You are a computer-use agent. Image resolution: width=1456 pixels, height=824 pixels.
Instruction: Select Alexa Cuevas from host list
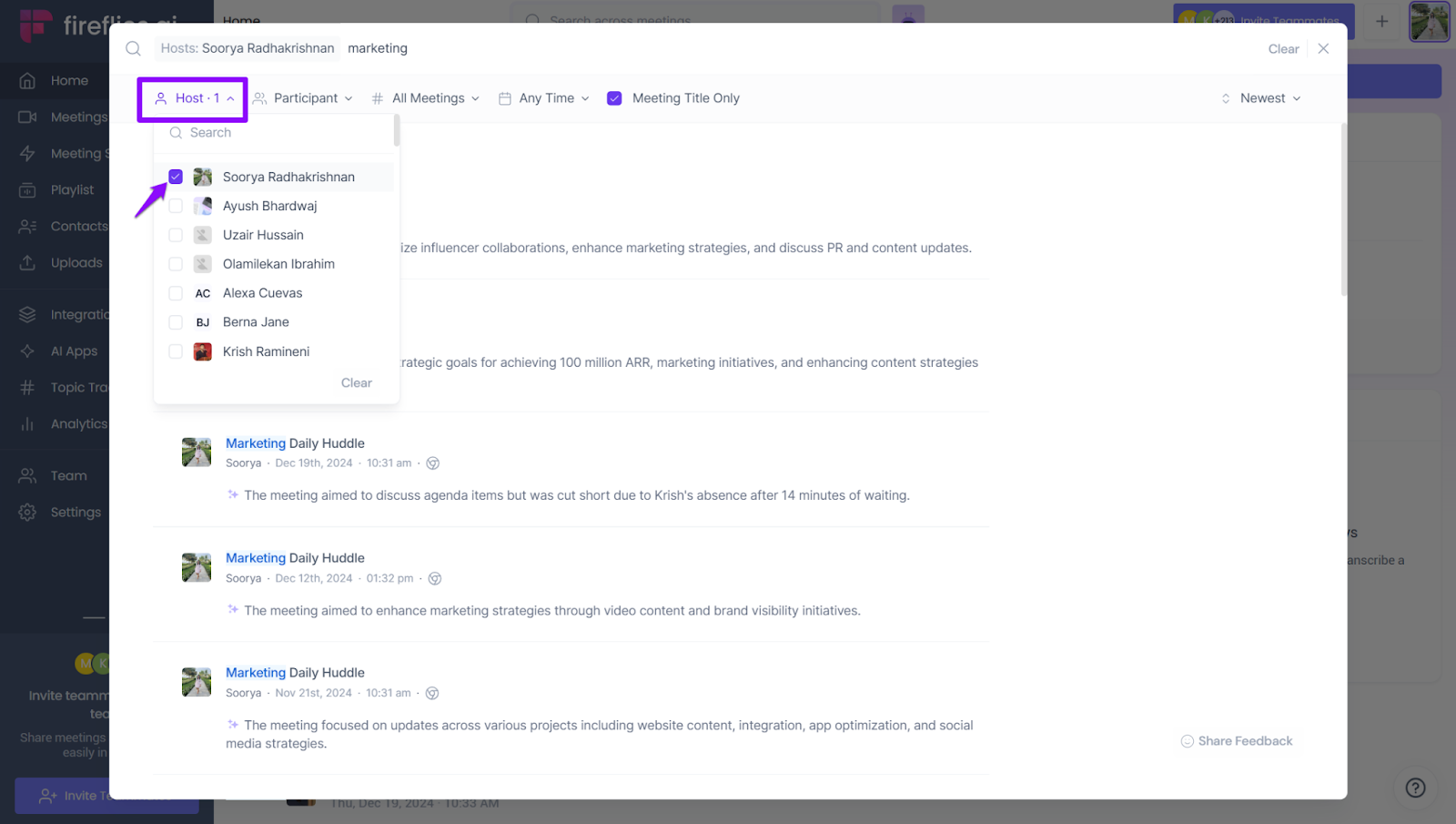262,293
